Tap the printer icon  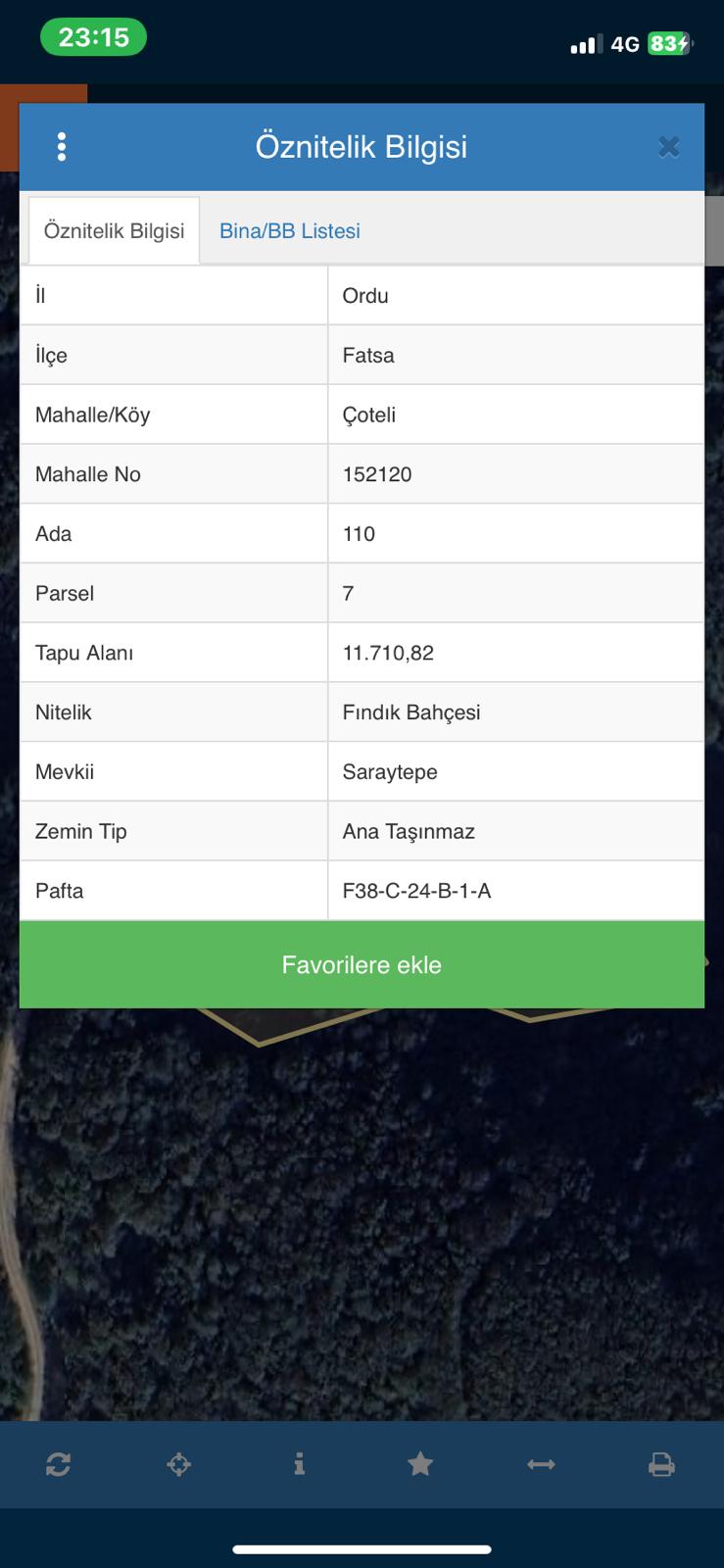pyautogui.click(x=661, y=1465)
